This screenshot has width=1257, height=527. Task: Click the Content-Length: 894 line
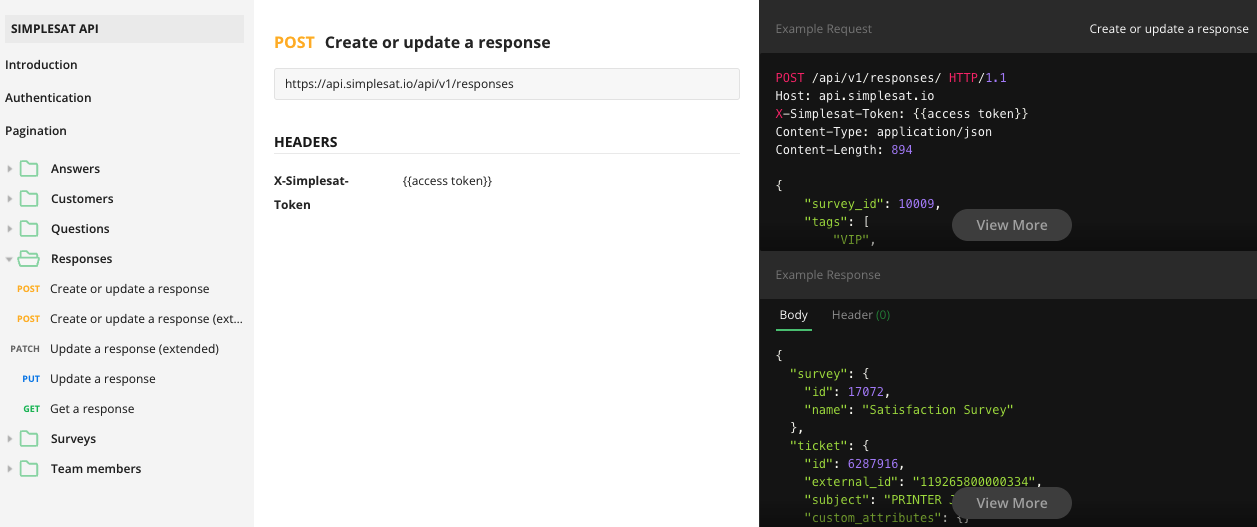844,150
